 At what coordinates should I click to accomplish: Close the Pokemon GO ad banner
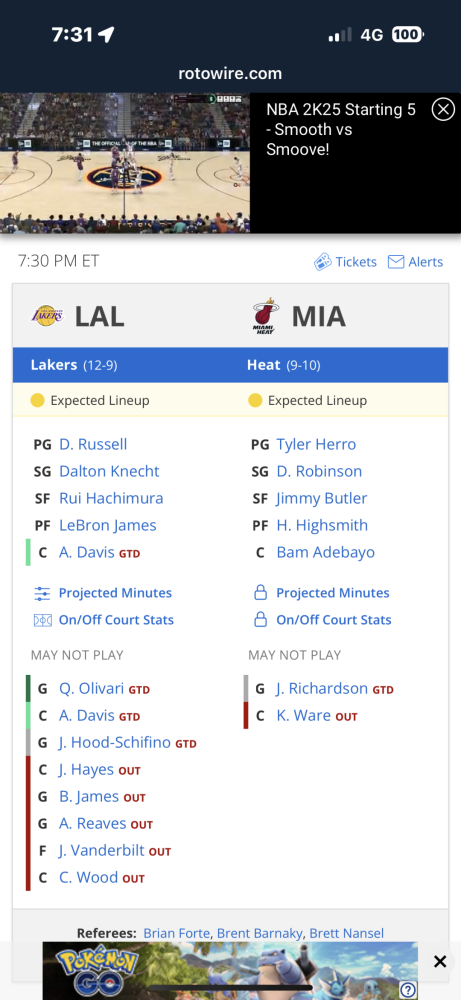click(440, 962)
